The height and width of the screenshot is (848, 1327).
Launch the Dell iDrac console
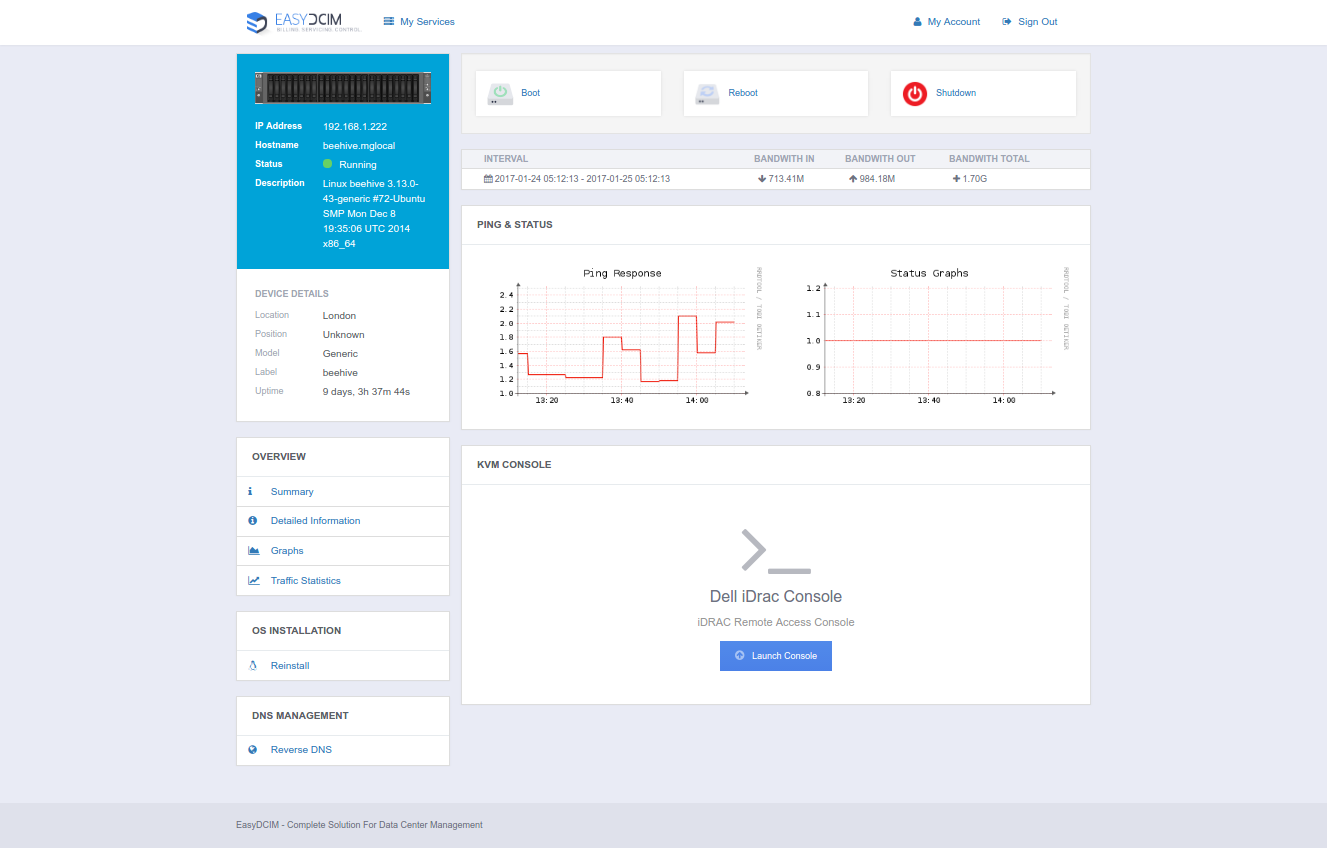(x=775, y=656)
